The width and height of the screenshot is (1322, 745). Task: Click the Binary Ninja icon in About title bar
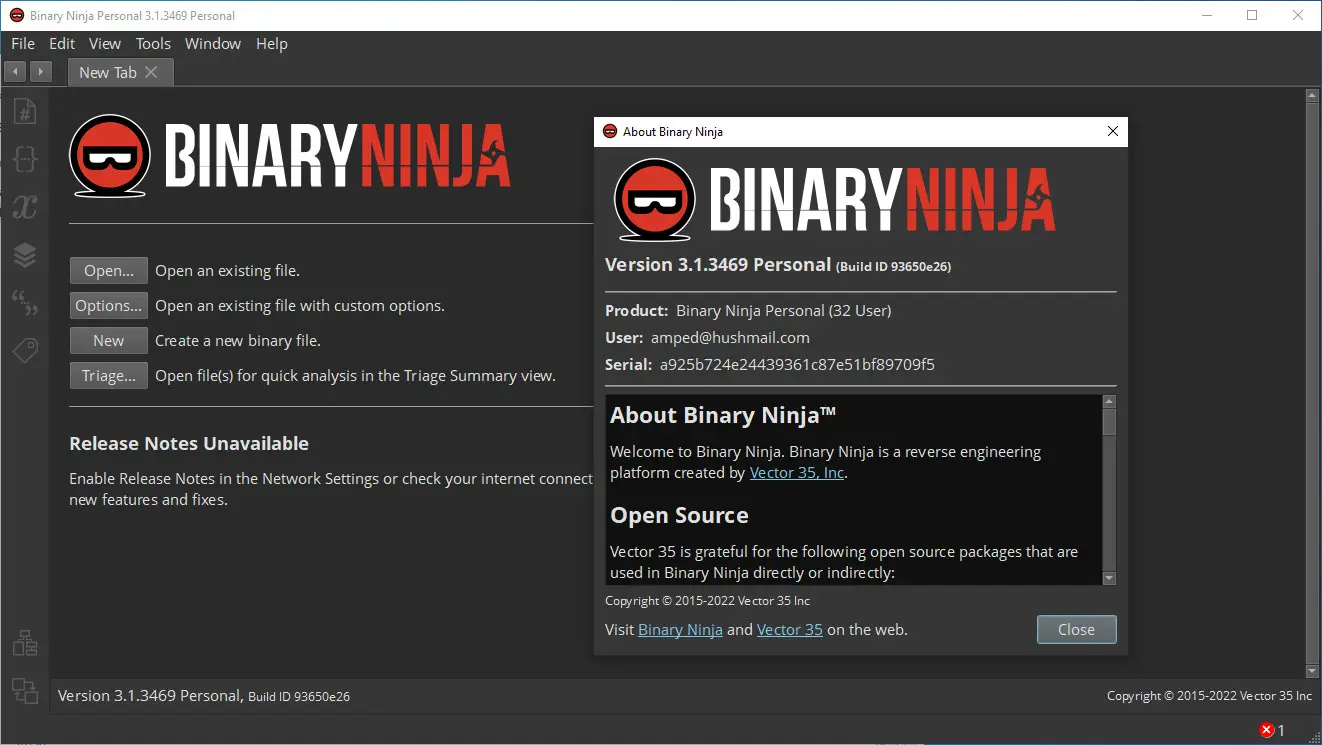610,131
